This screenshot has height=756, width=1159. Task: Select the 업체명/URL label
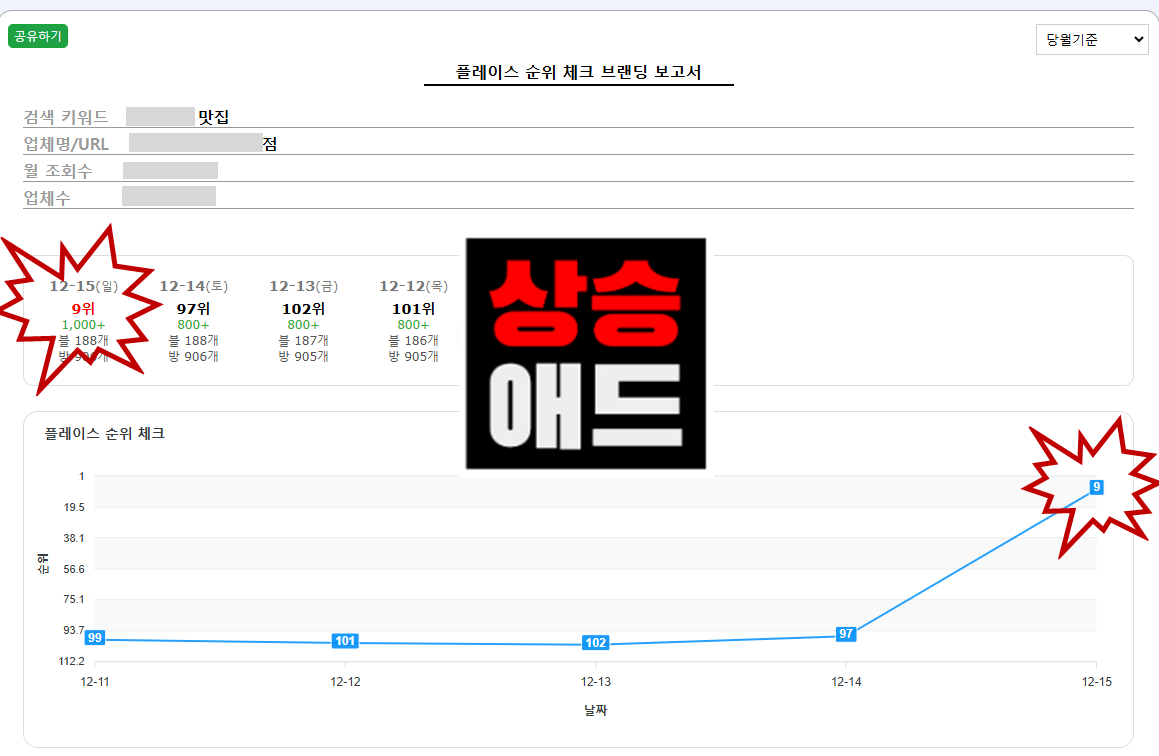(66, 144)
